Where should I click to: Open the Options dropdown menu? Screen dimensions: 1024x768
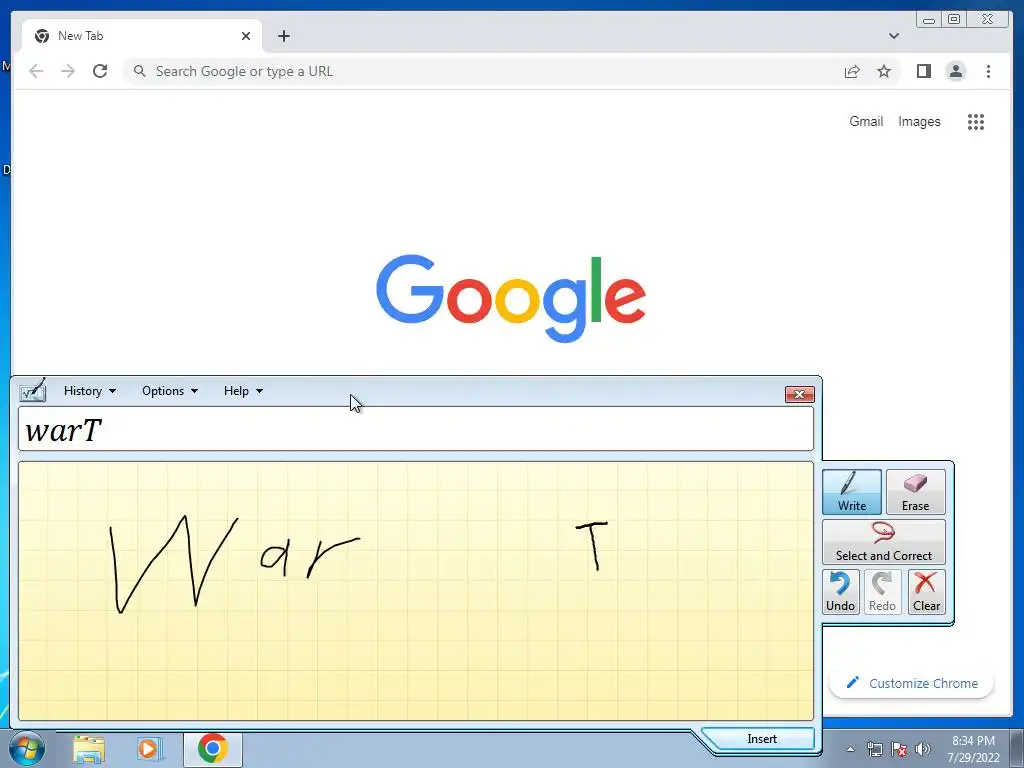pos(170,391)
